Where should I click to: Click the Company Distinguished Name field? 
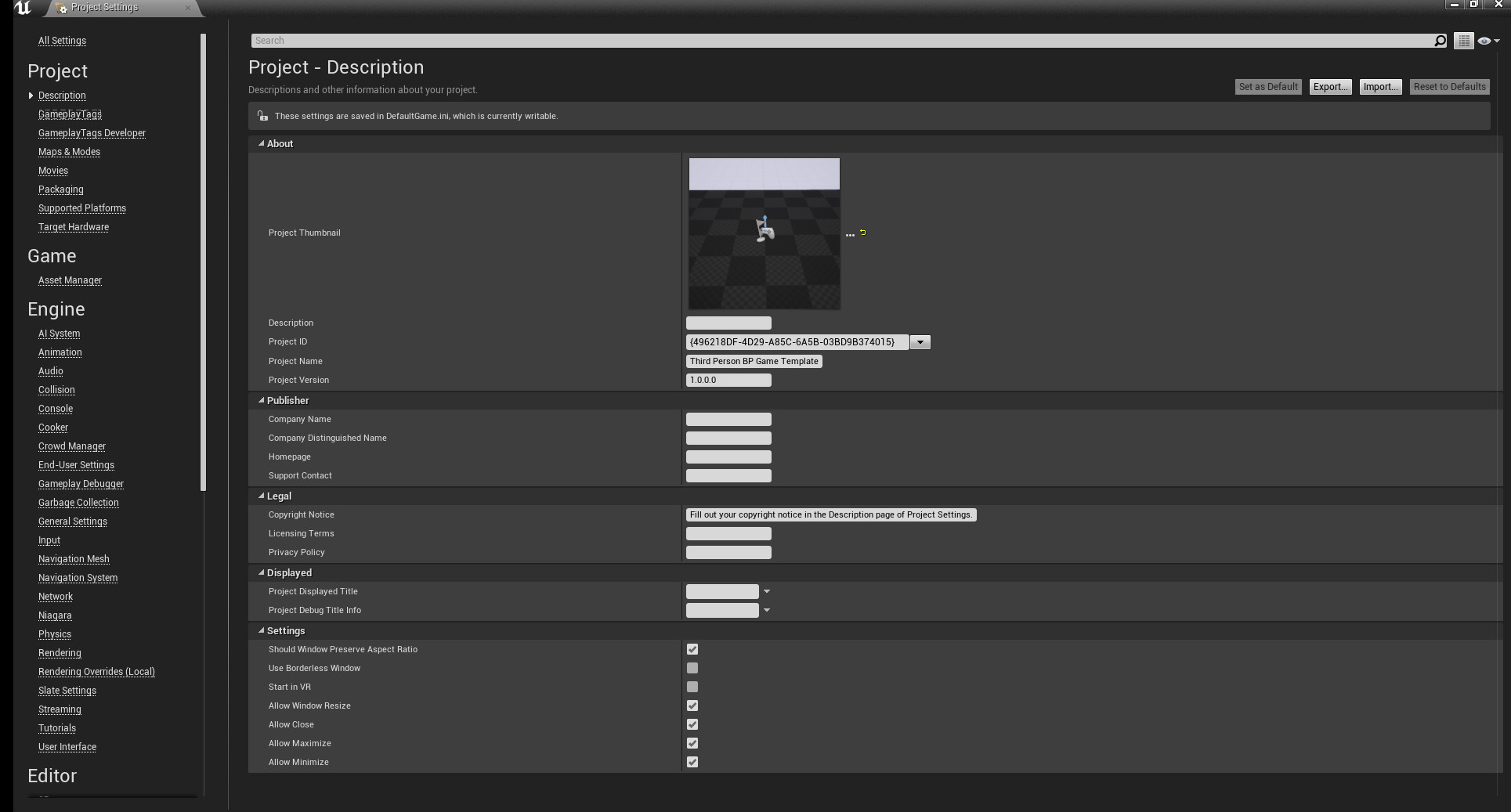pos(728,438)
